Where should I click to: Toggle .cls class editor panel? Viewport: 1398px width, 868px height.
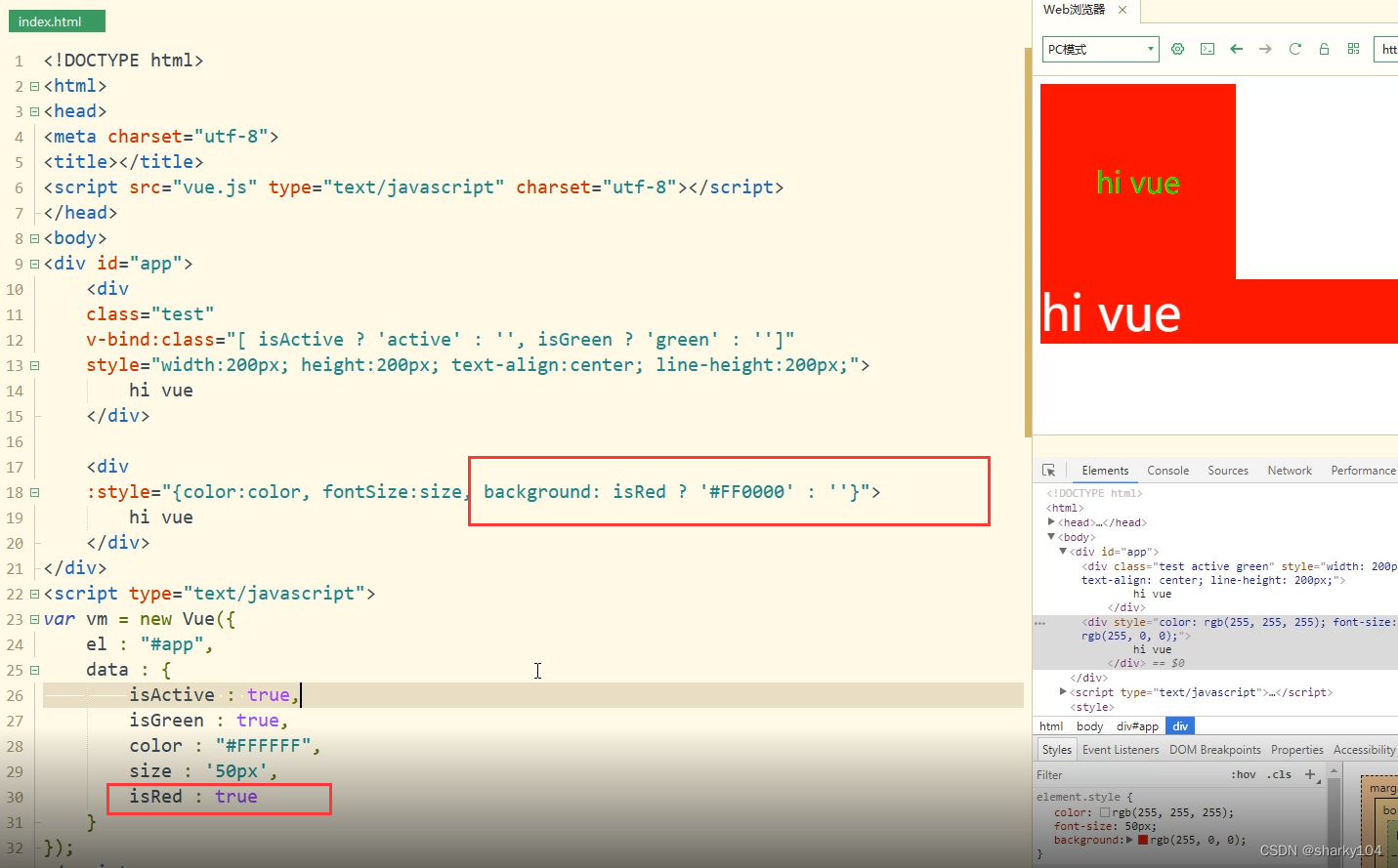pyautogui.click(x=1279, y=775)
